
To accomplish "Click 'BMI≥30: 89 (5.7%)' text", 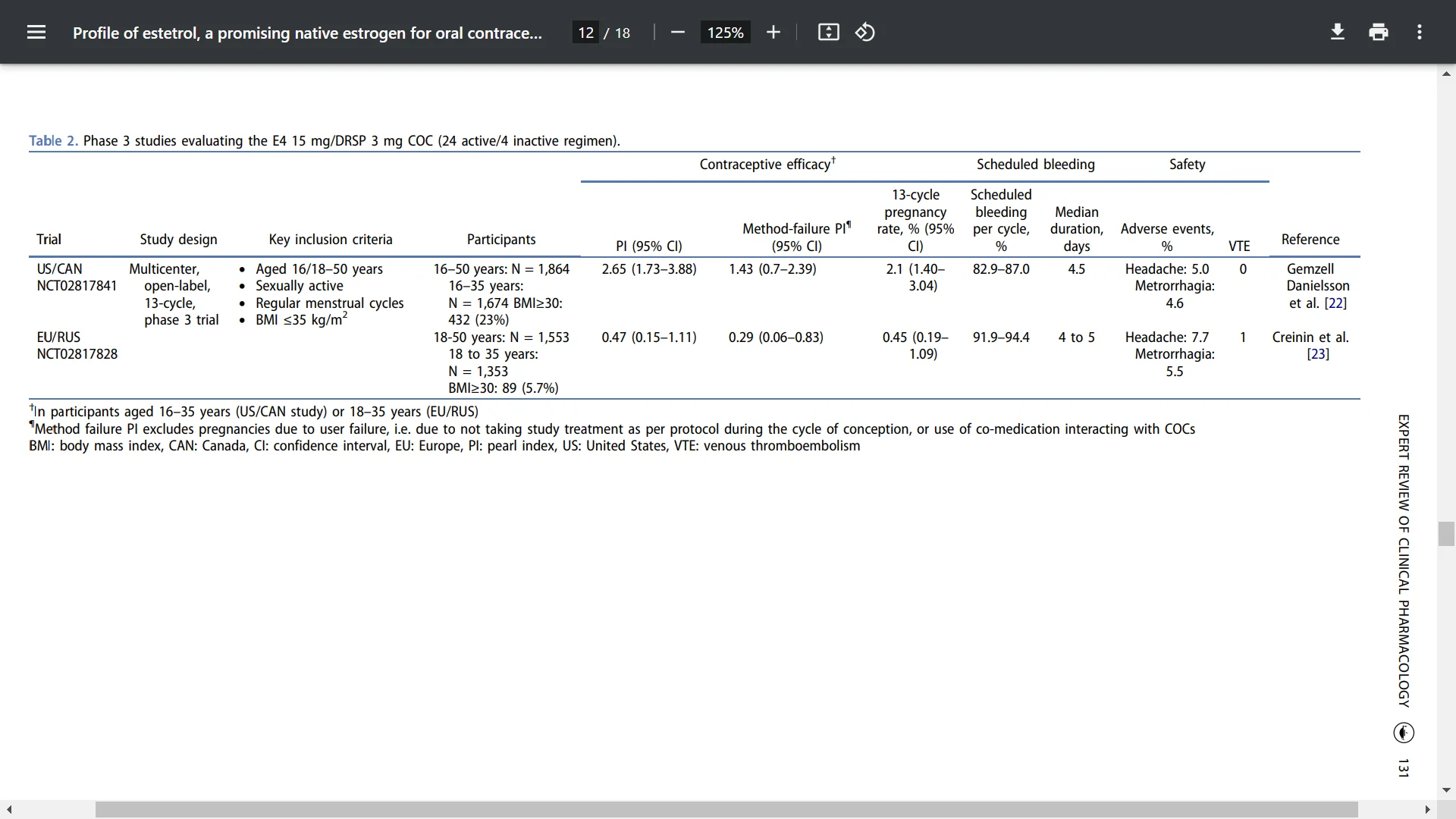I will (504, 388).
